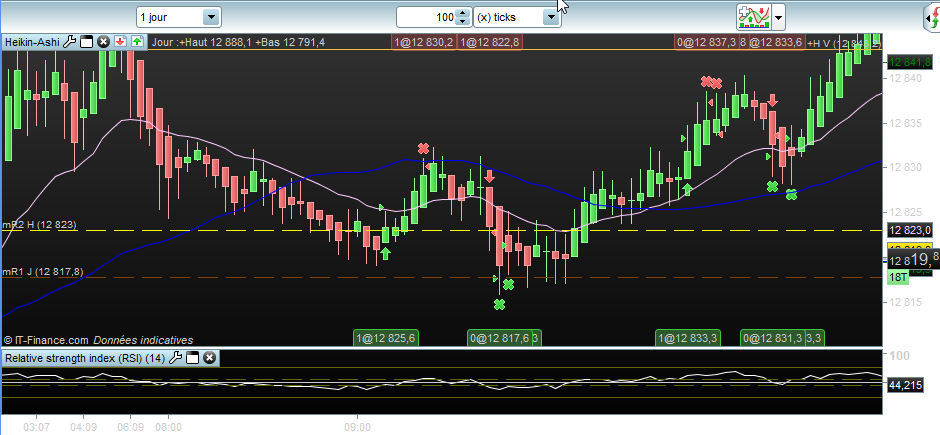
Task: Click the lowest green X marker below 12 815
Action: (499, 304)
